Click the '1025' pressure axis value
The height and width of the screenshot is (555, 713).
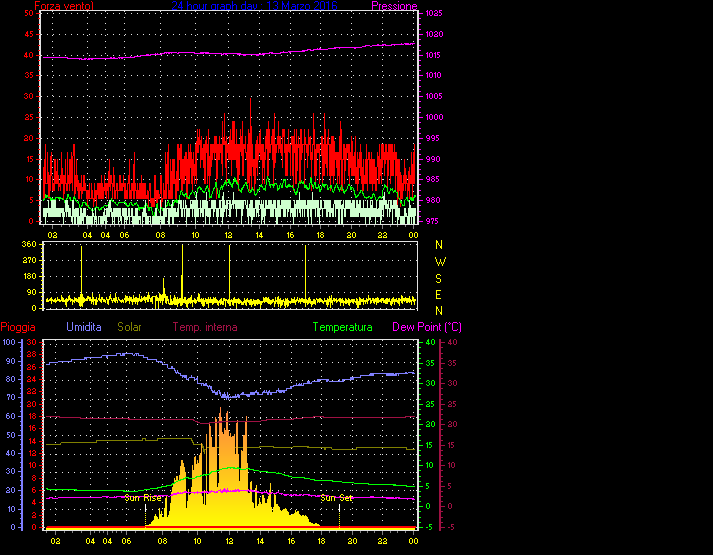coord(434,13)
